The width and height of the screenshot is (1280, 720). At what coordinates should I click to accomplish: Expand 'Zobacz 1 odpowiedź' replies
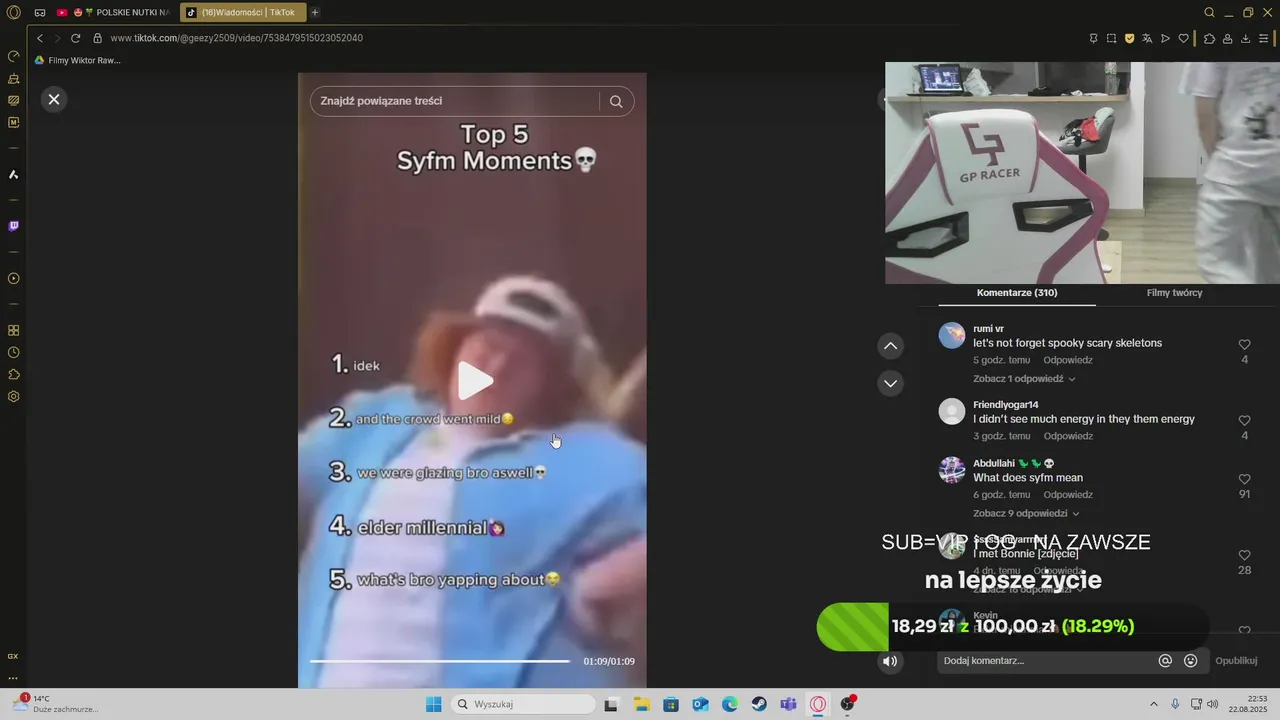1024,379
